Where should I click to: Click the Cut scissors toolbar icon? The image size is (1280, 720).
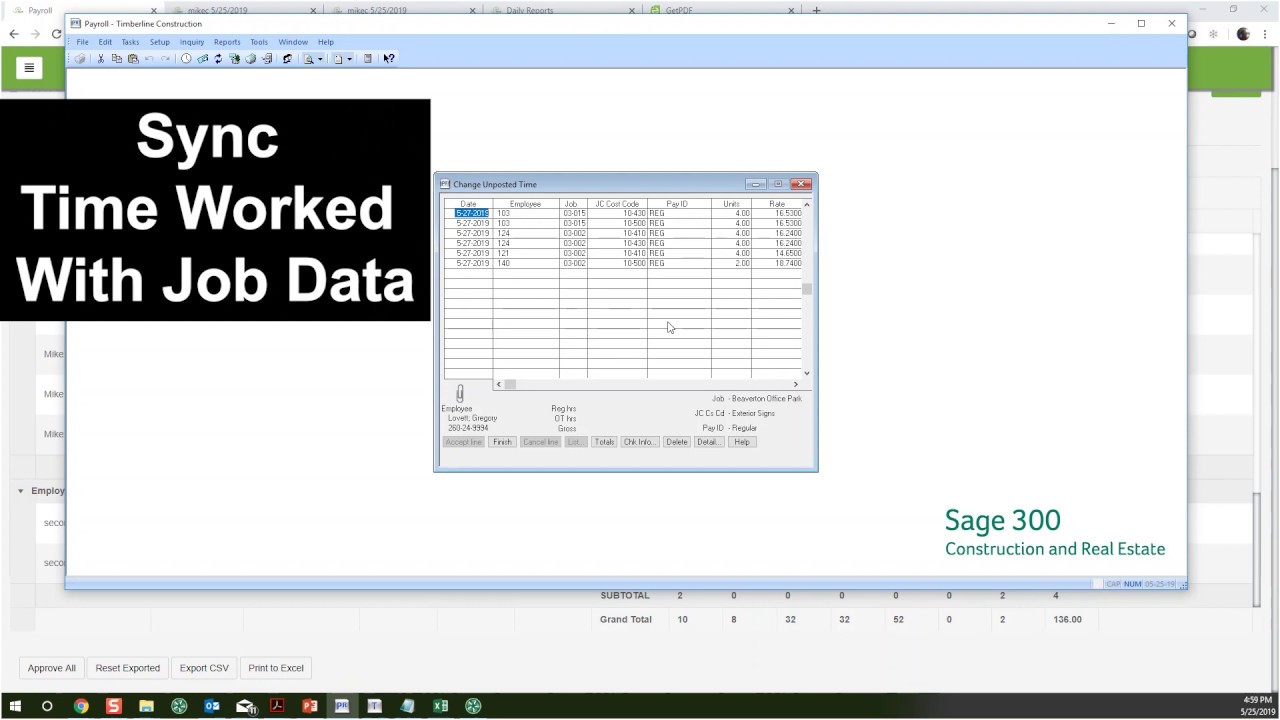click(x=100, y=59)
